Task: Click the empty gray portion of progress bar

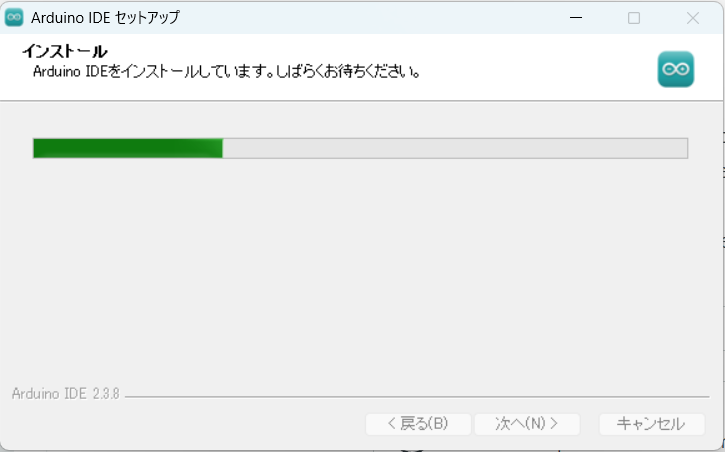Action: pos(455,148)
